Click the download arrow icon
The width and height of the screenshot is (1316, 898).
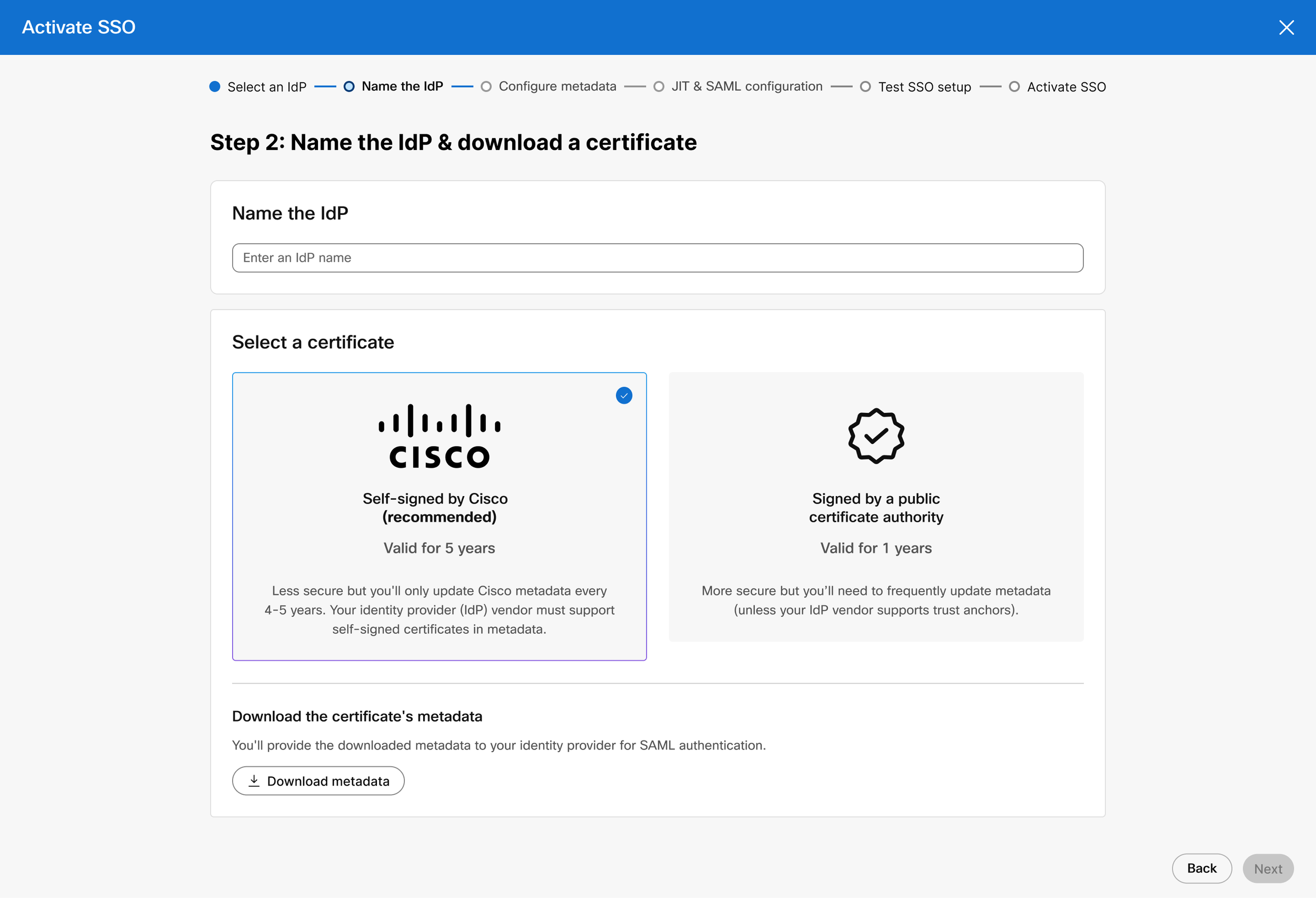[x=254, y=781]
